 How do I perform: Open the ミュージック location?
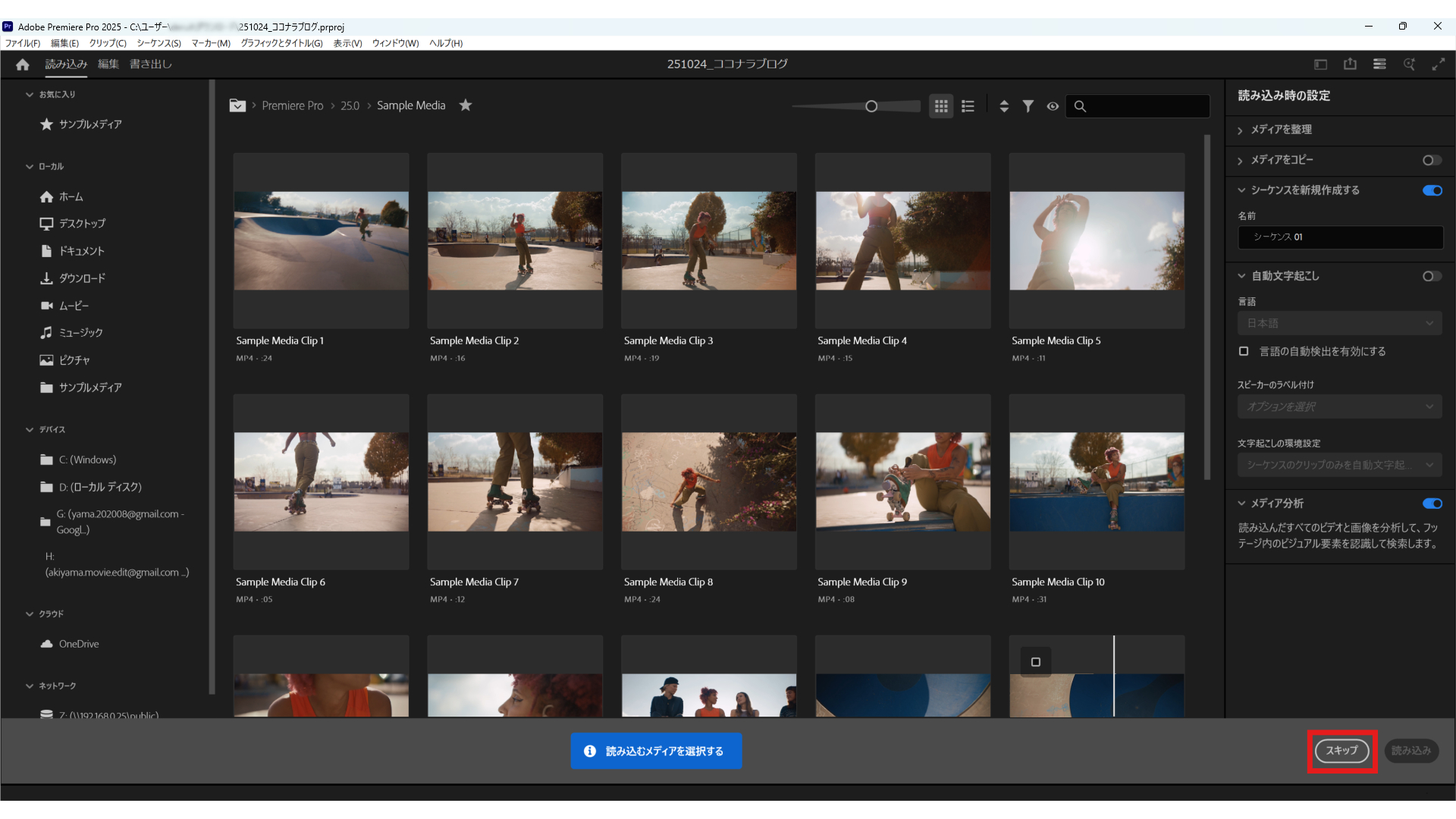[71, 333]
